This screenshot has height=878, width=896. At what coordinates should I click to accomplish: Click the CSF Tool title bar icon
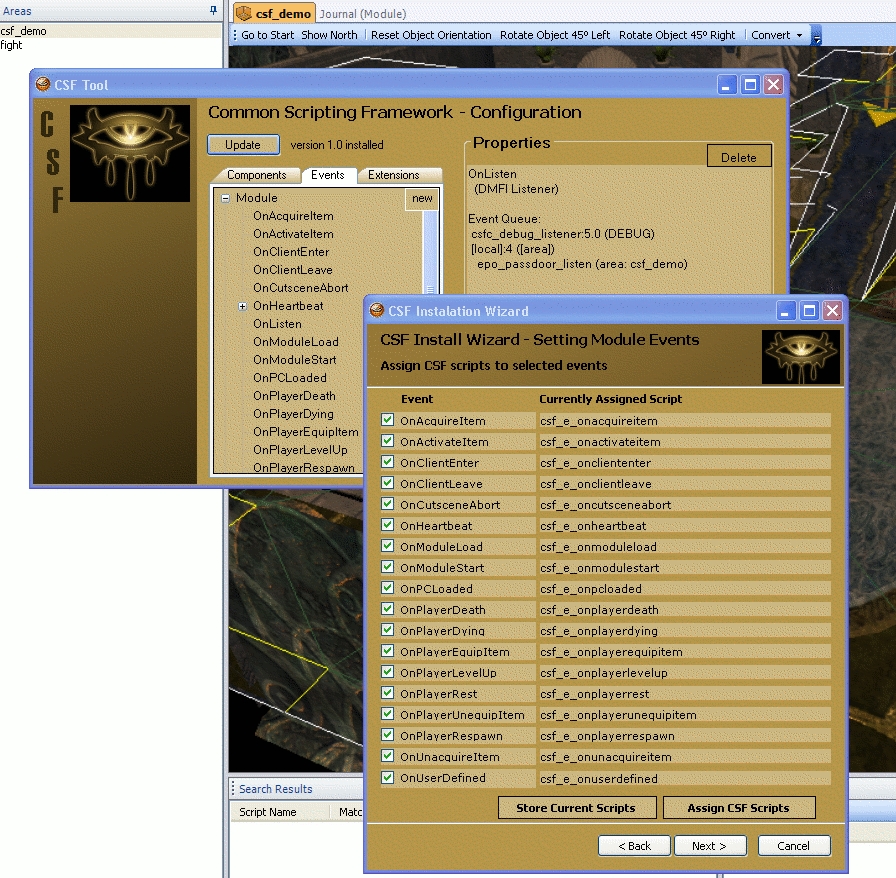point(43,85)
